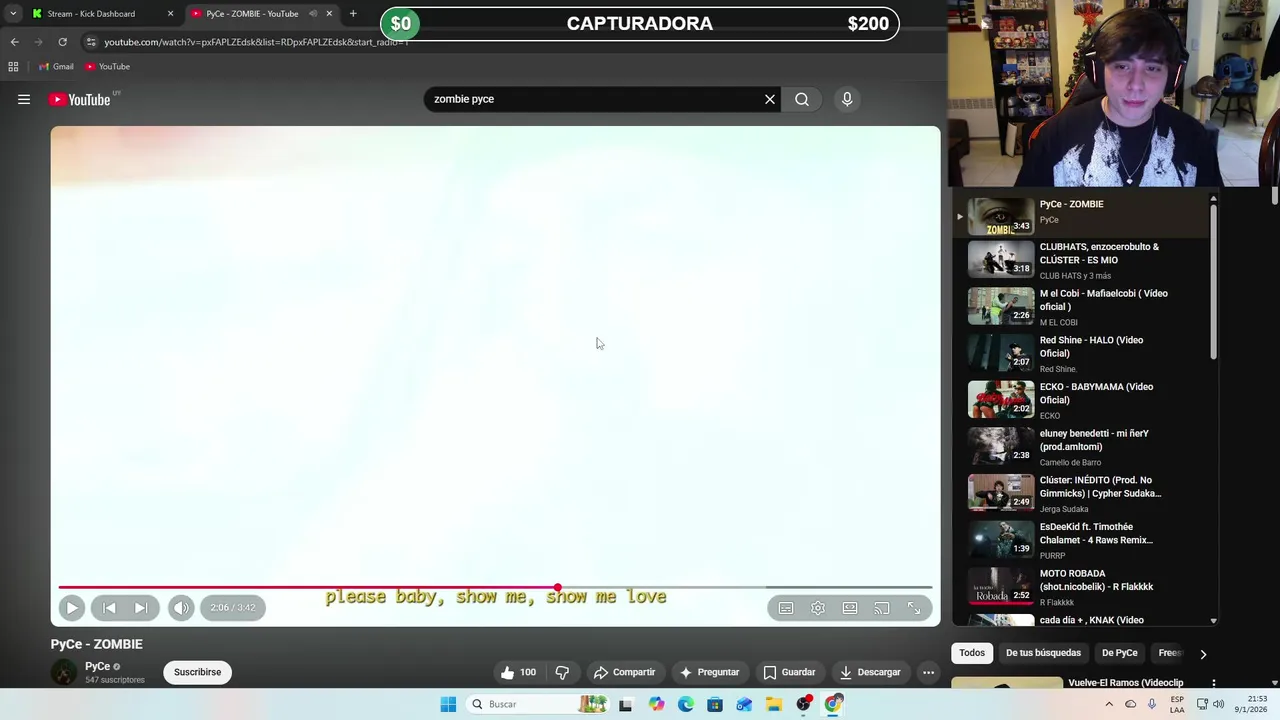This screenshot has height=720, width=1280.
Task: Go to YouTube home via logo
Action: (x=79, y=99)
